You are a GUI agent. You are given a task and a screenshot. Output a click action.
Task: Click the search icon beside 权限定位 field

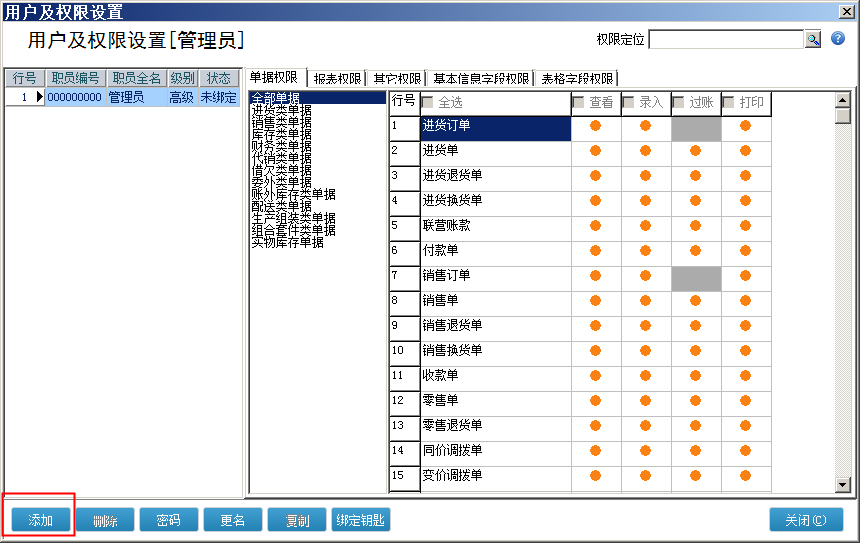point(812,39)
